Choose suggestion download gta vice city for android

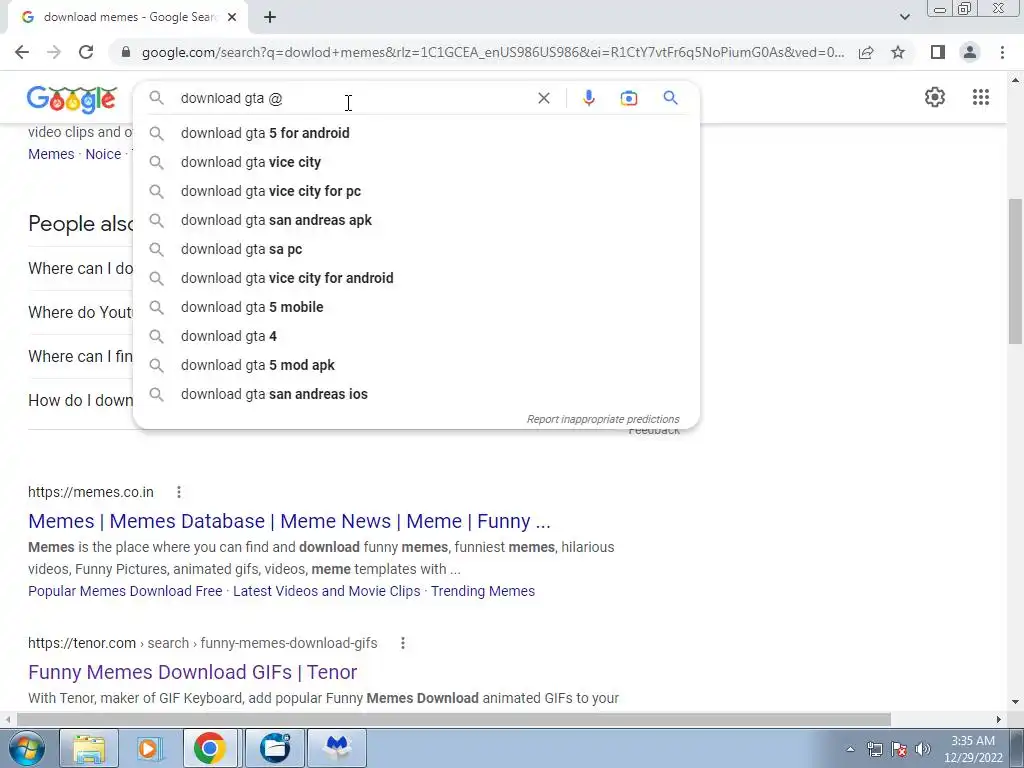tap(416, 278)
